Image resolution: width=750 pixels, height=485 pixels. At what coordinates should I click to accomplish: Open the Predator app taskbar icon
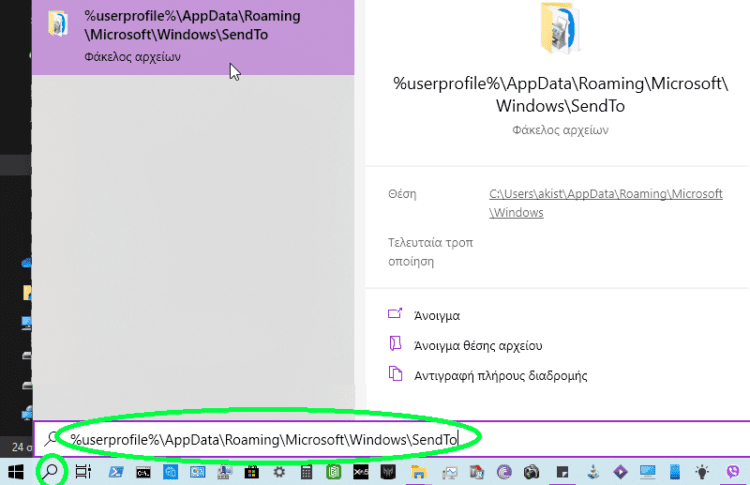pos(388,472)
